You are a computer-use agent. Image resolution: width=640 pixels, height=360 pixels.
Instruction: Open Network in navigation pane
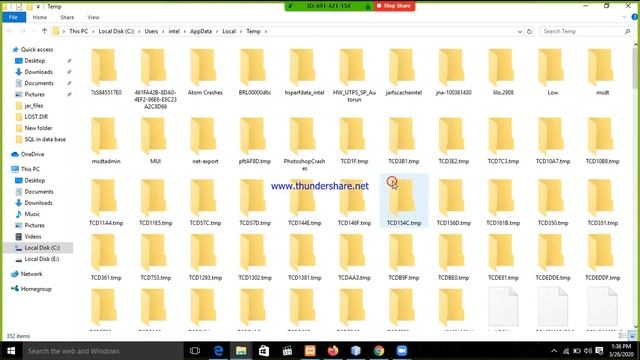point(31,274)
